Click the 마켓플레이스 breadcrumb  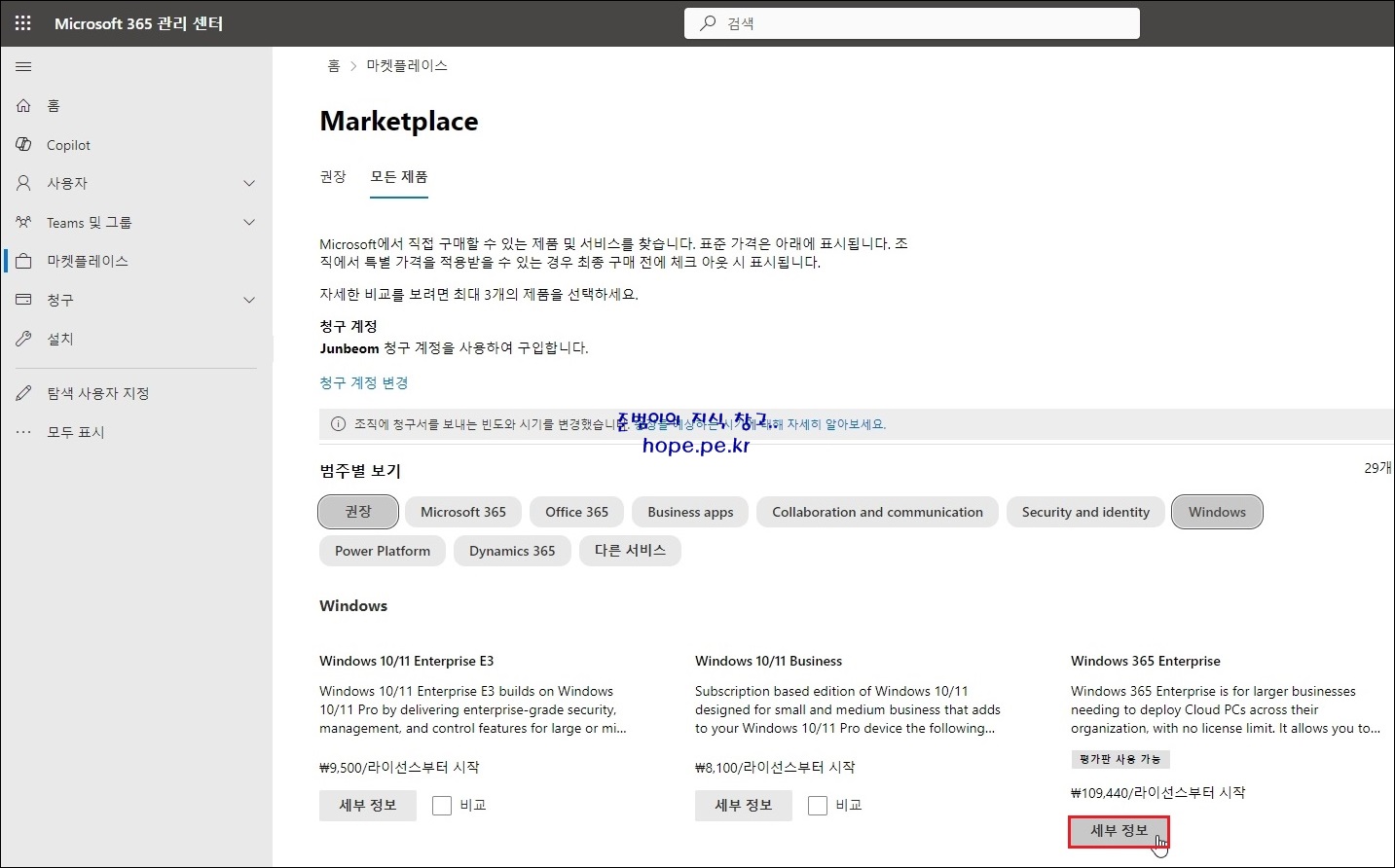407,66
